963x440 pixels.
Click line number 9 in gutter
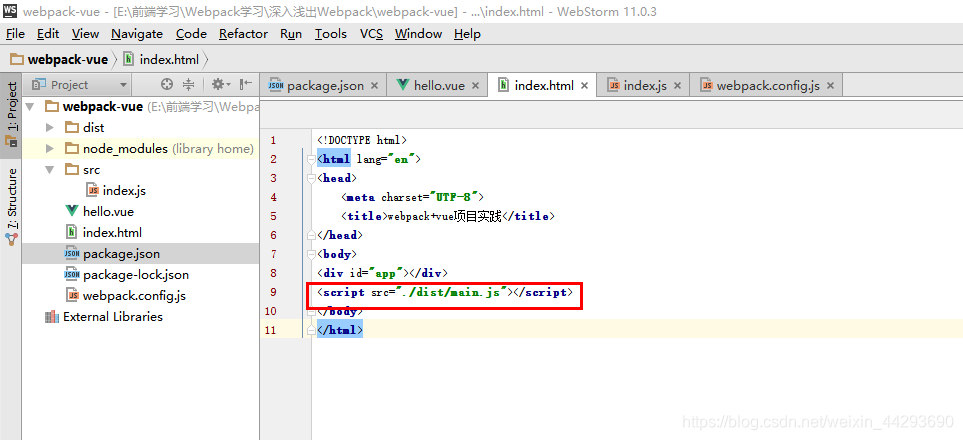(x=273, y=292)
